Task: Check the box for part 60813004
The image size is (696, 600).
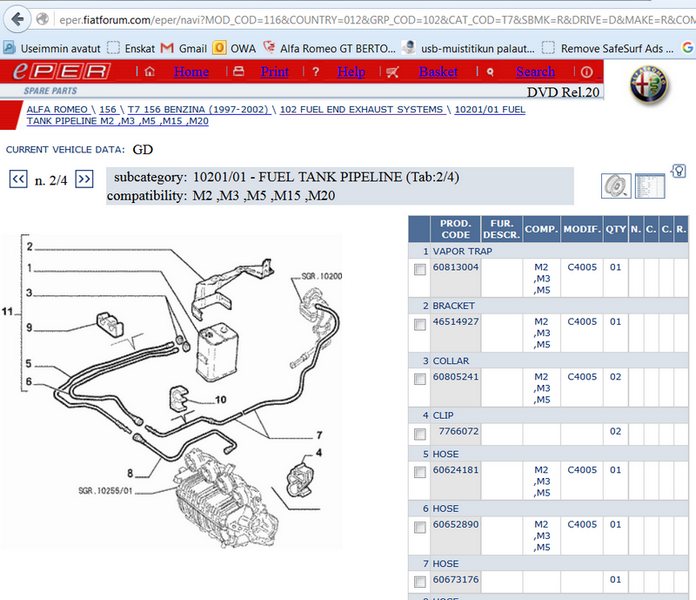Action: coord(420,268)
